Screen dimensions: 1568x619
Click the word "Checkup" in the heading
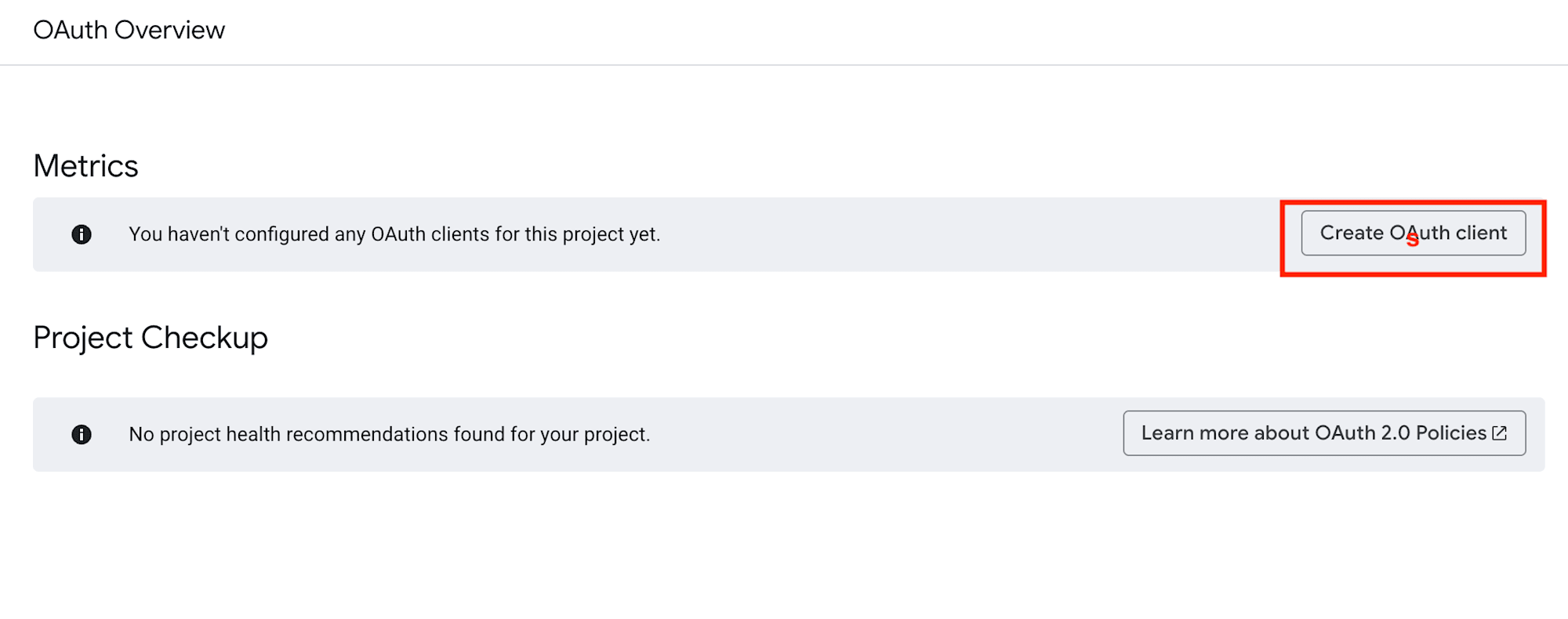[205, 338]
